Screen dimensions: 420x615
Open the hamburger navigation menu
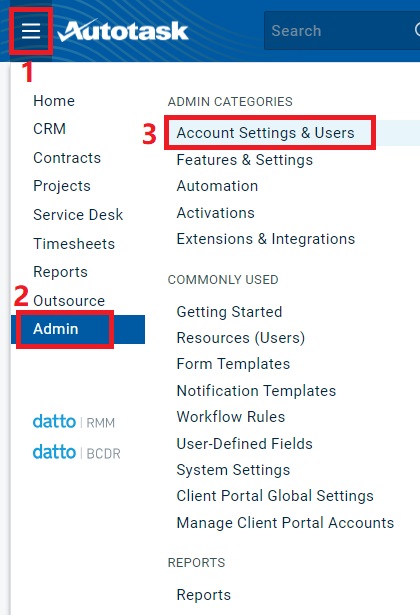point(31,31)
